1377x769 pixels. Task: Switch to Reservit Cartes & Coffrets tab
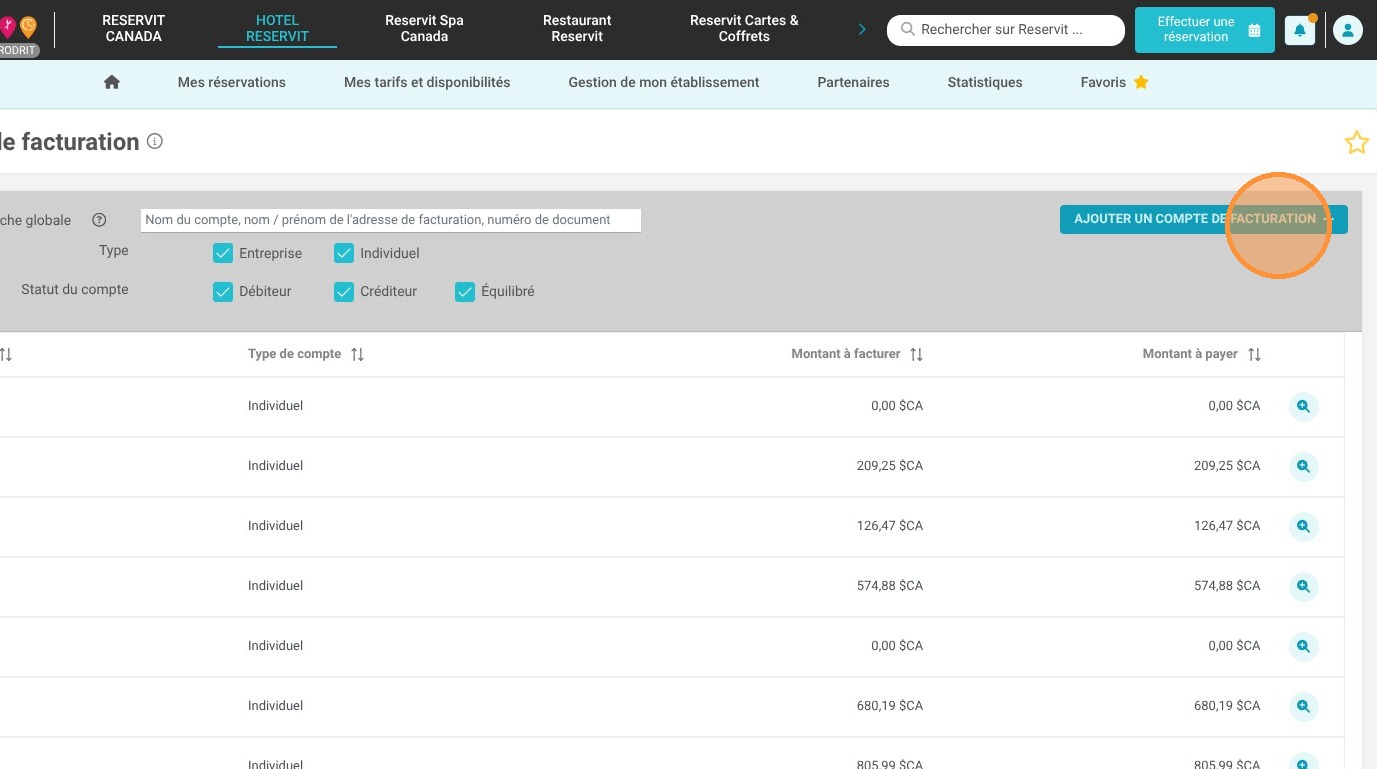pos(744,28)
